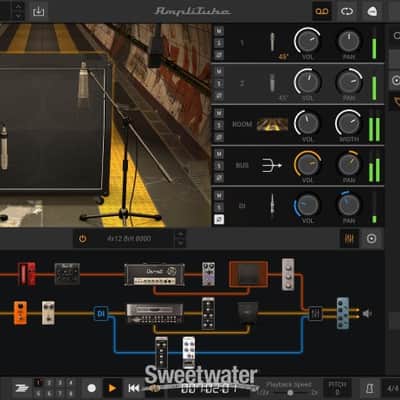This screenshot has width=400, height=400.
Task: Select the rack effect after top cabinet
Action: pyautogui.click(x=288, y=274)
